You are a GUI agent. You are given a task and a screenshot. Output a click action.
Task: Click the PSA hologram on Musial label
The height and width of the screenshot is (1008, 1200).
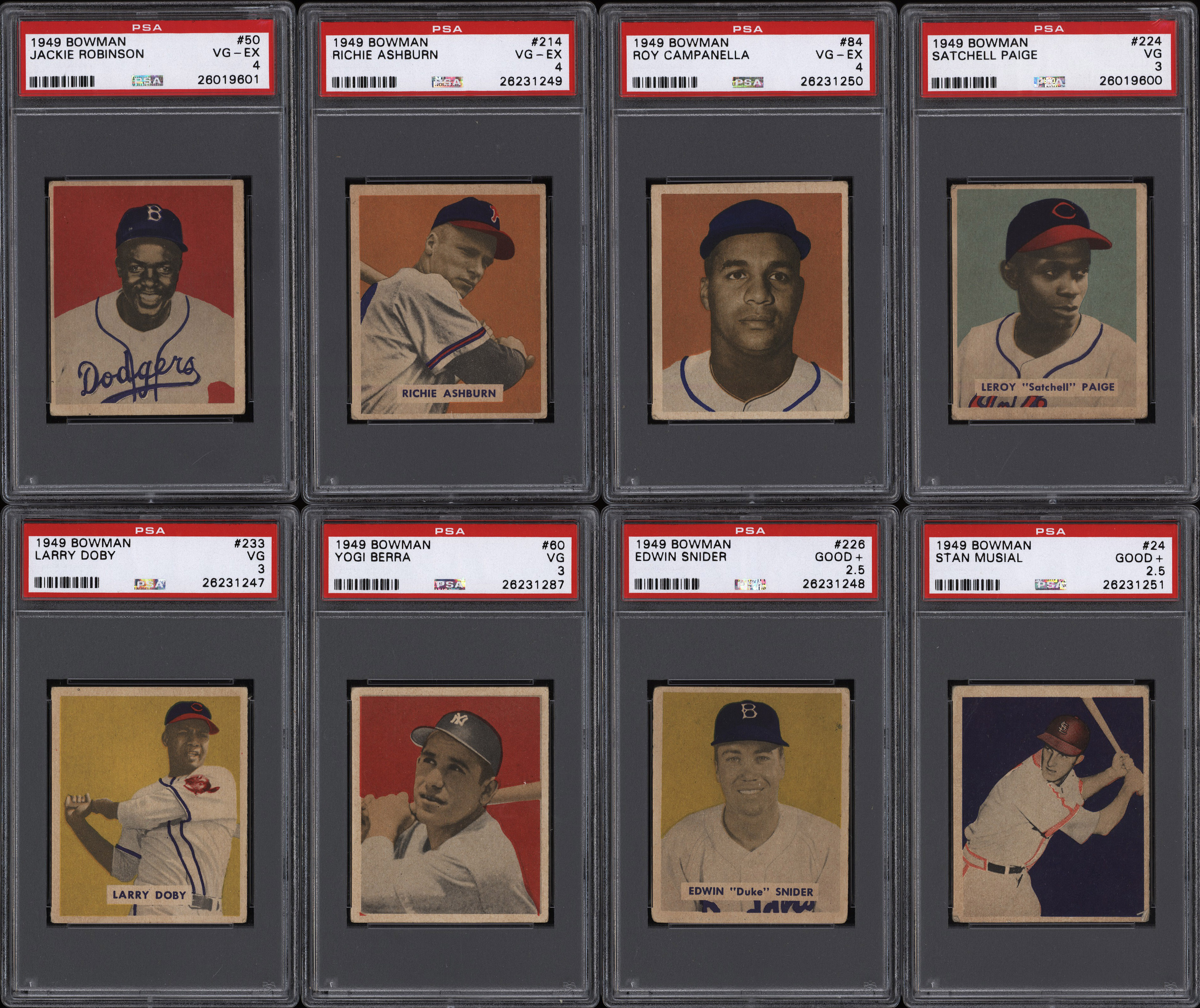tap(1051, 585)
